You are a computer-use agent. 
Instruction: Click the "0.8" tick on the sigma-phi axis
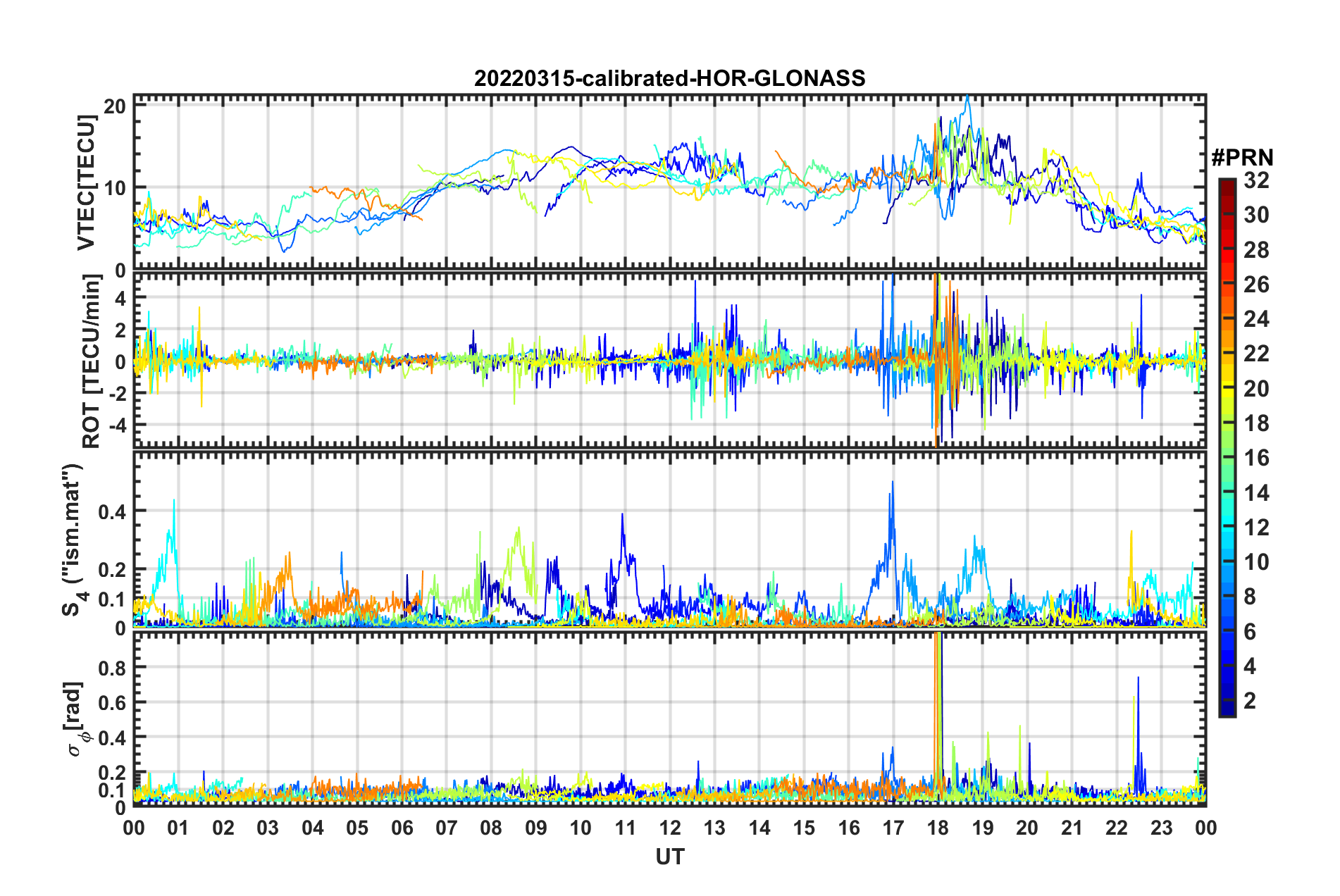pyautogui.click(x=113, y=667)
